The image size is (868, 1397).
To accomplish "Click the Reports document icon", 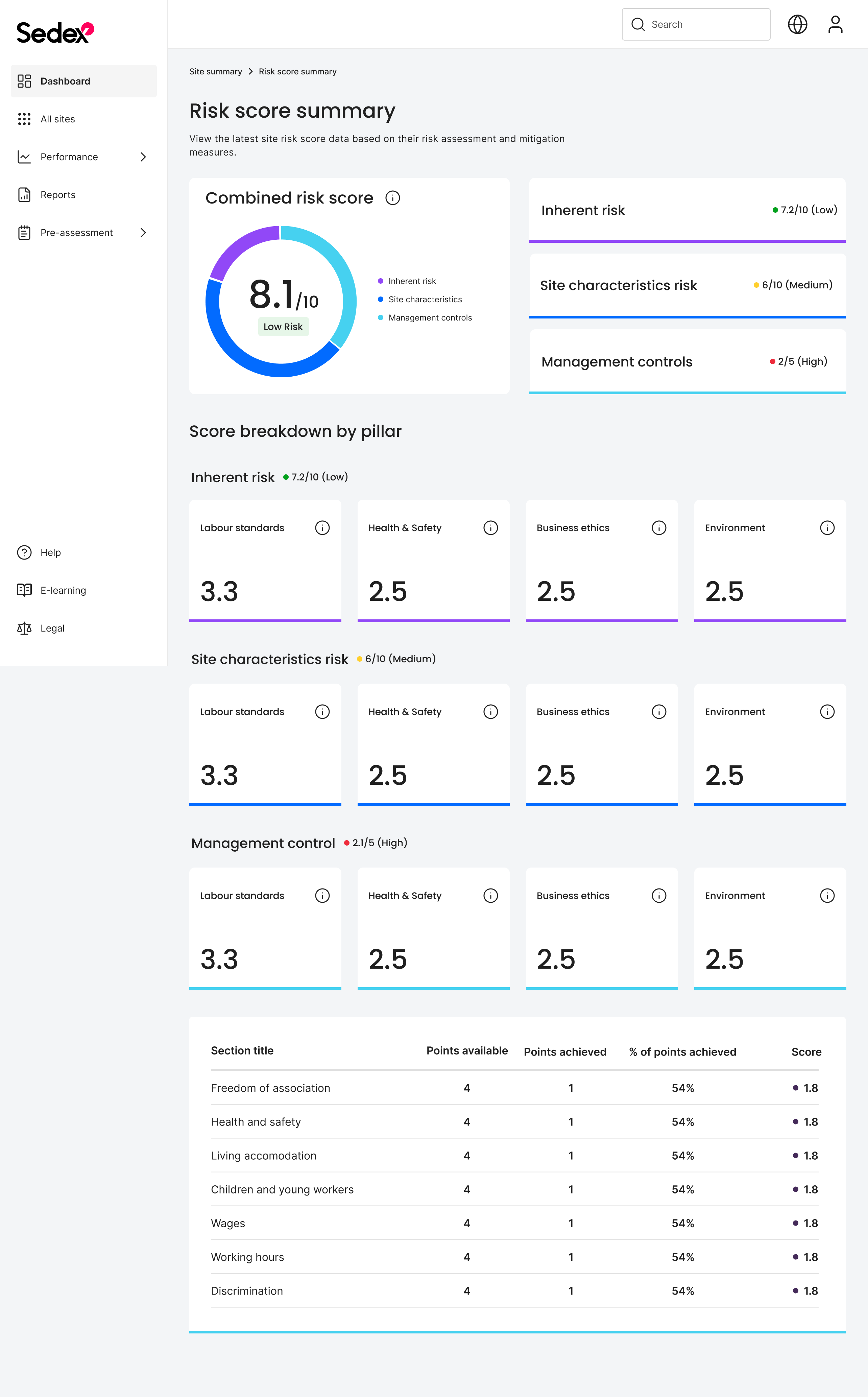I will click(24, 195).
